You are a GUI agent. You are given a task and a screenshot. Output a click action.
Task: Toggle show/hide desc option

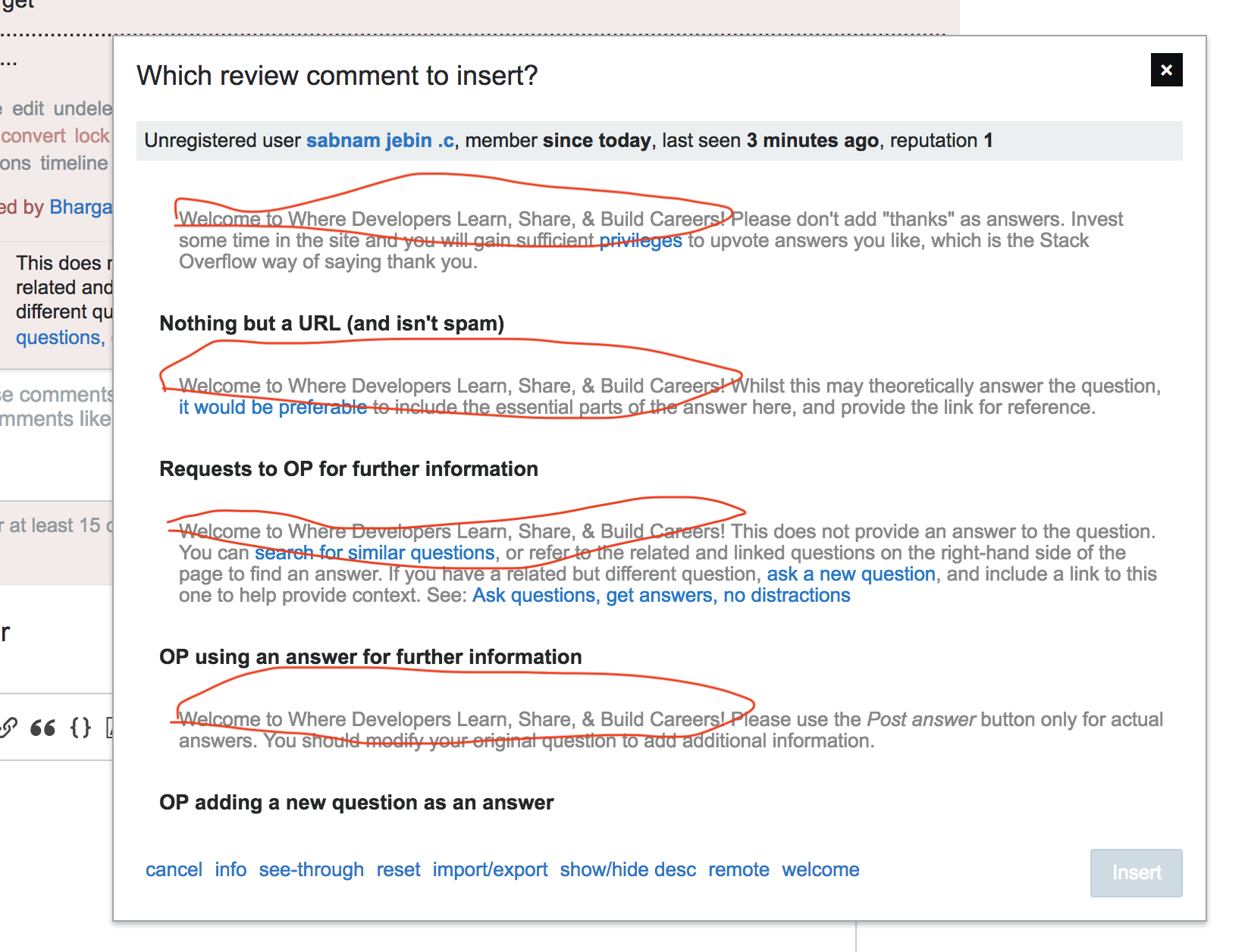point(628,869)
